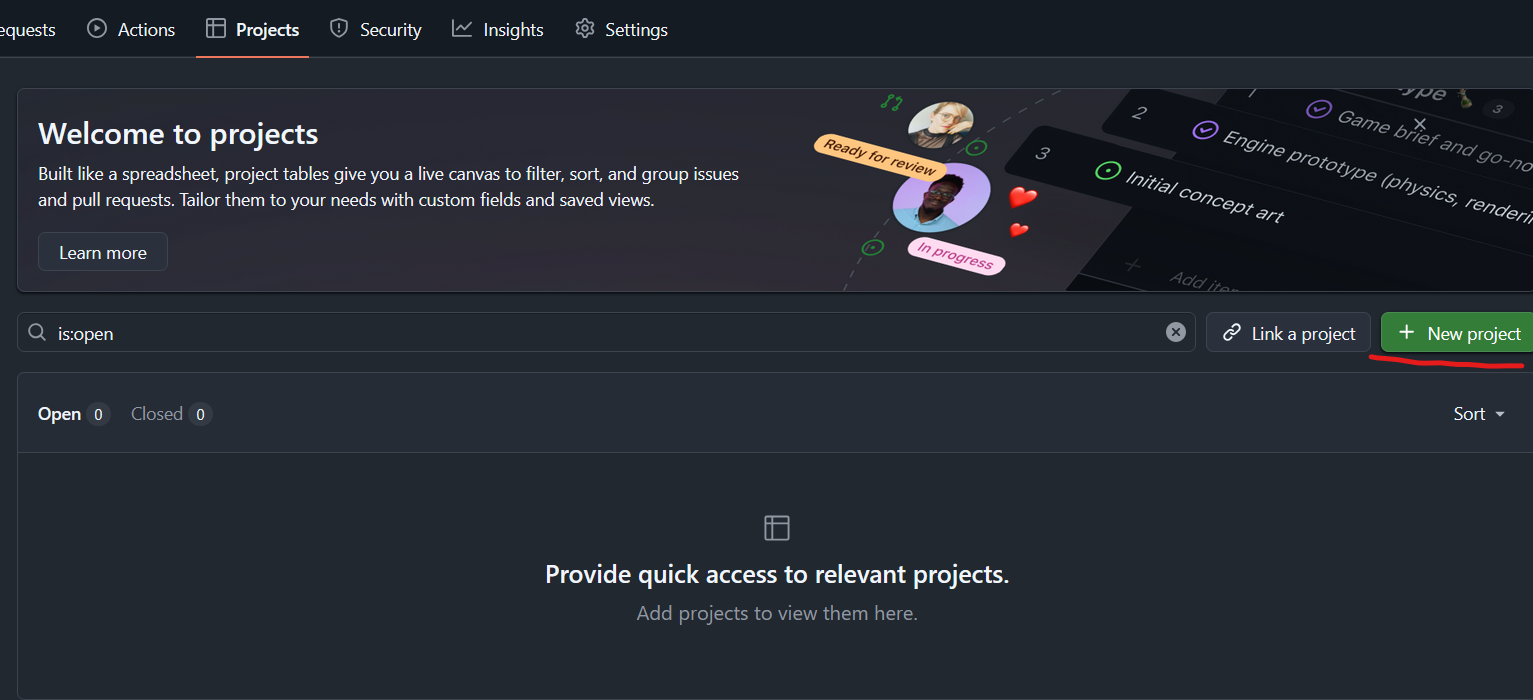Clear the search filter with X icon
The width and height of the screenshot is (1533, 700).
coord(1176,332)
